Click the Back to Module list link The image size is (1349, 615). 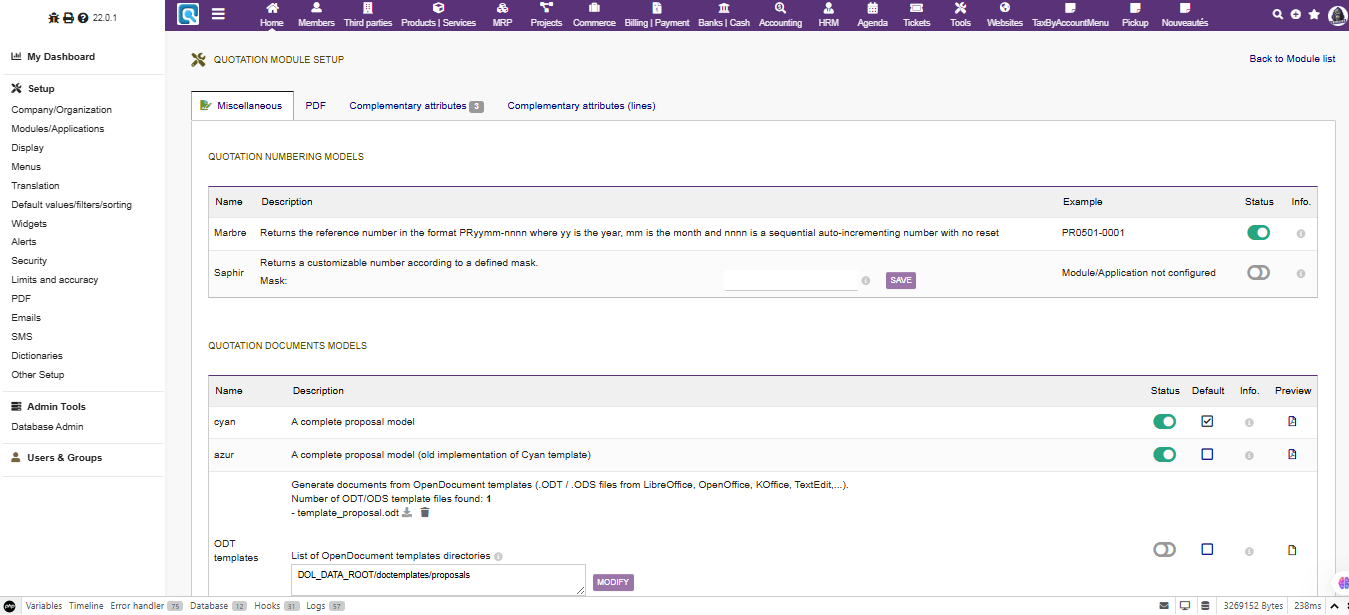coord(1292,59)
